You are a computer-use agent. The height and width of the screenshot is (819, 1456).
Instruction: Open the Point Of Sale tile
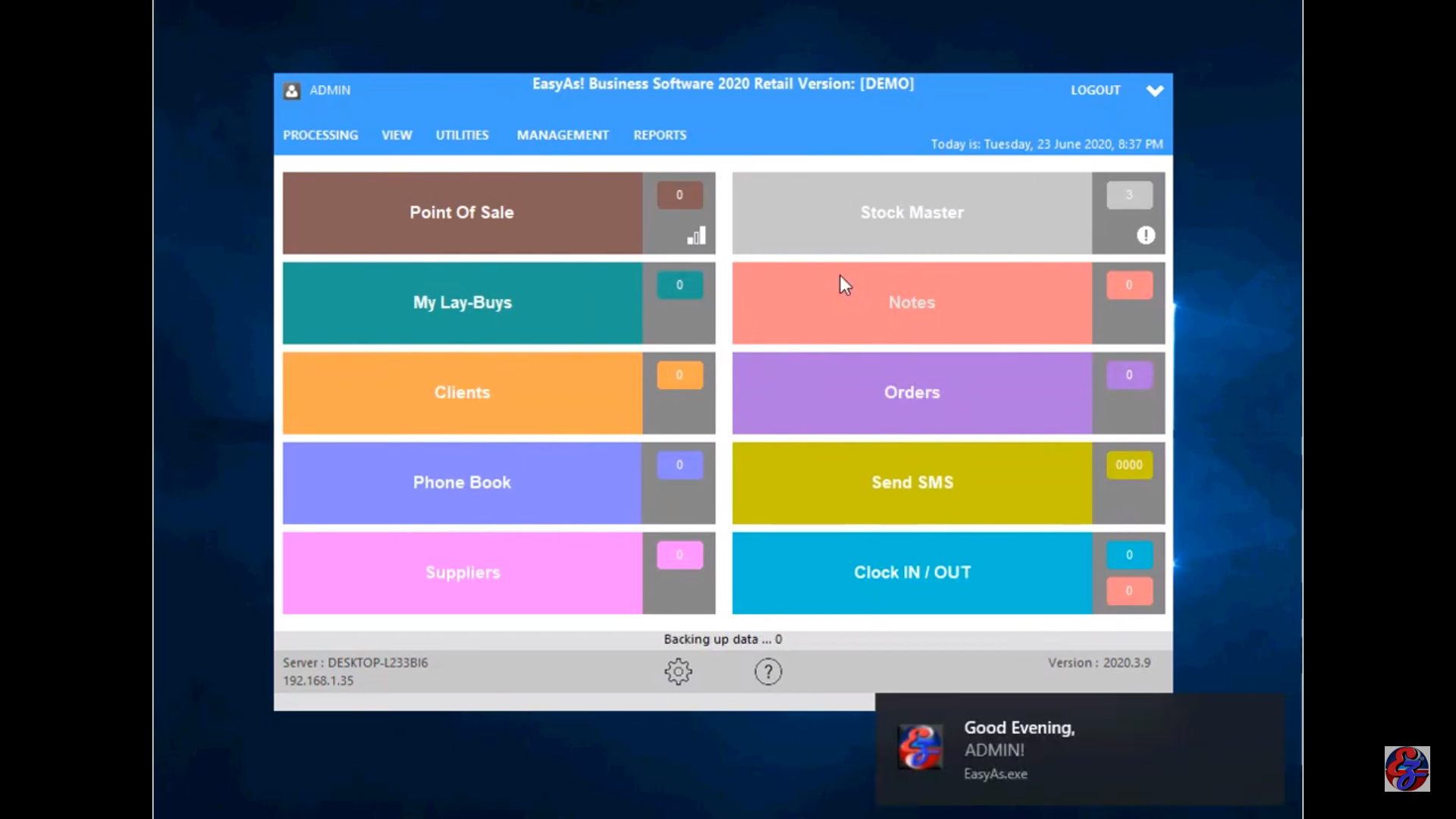click(462, 213)
